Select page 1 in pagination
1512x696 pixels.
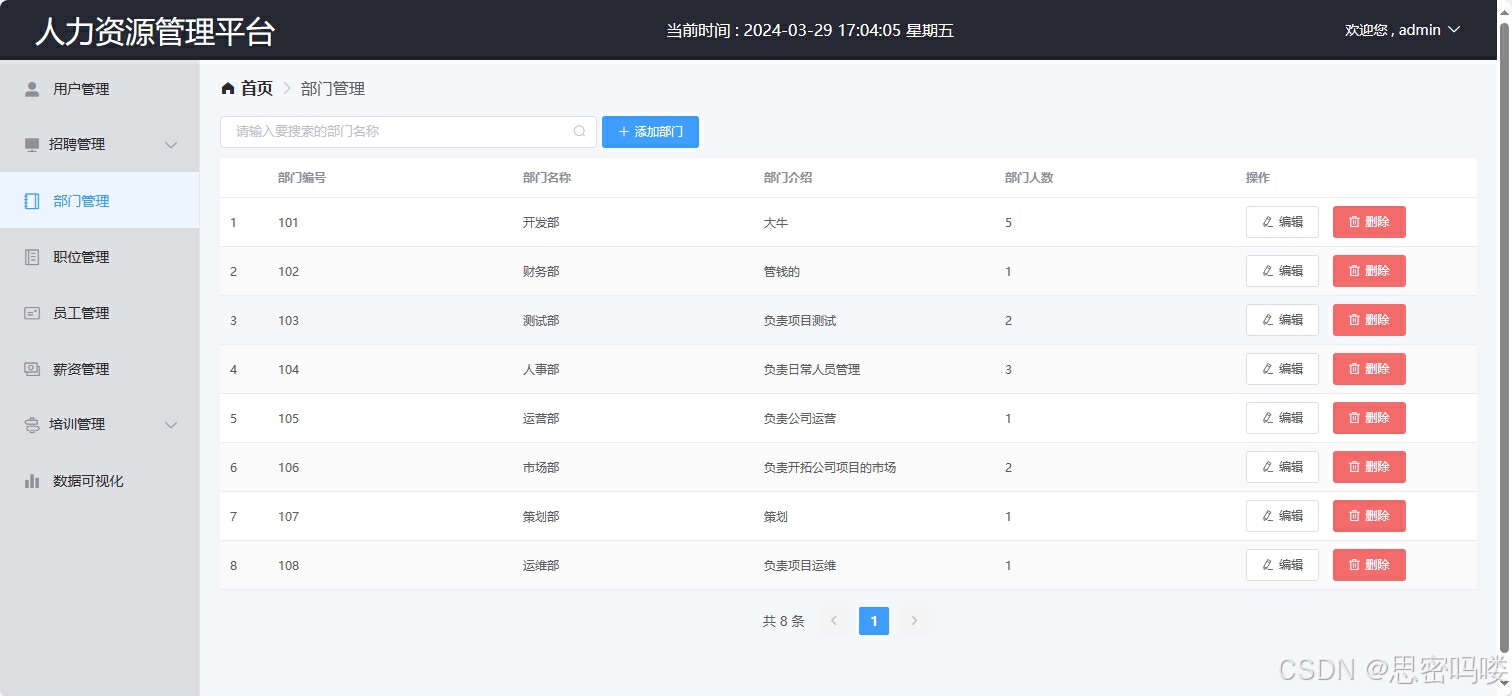coord(874,621)
